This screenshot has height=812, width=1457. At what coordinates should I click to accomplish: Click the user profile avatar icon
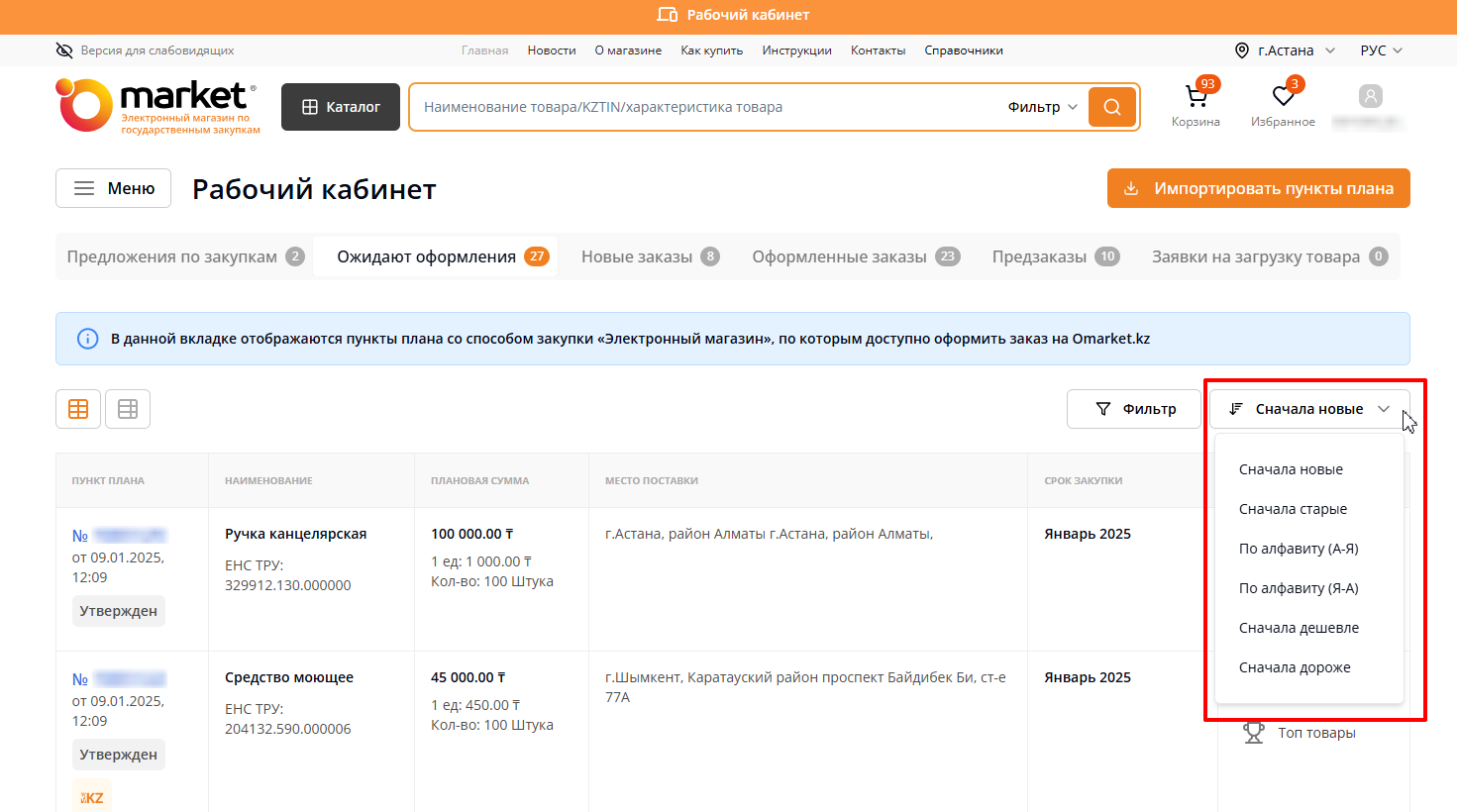(x=1370, y=97)
